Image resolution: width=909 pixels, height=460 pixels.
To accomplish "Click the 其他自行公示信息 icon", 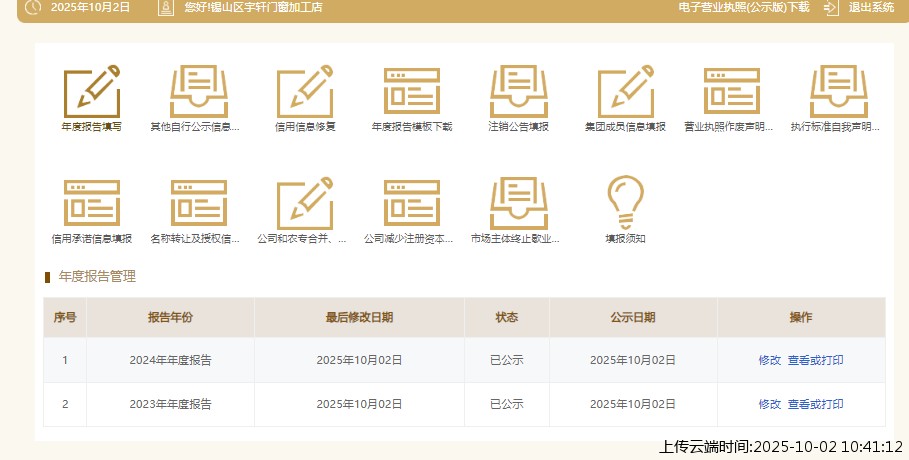I will pyautogui.click(x=197, y=92).
